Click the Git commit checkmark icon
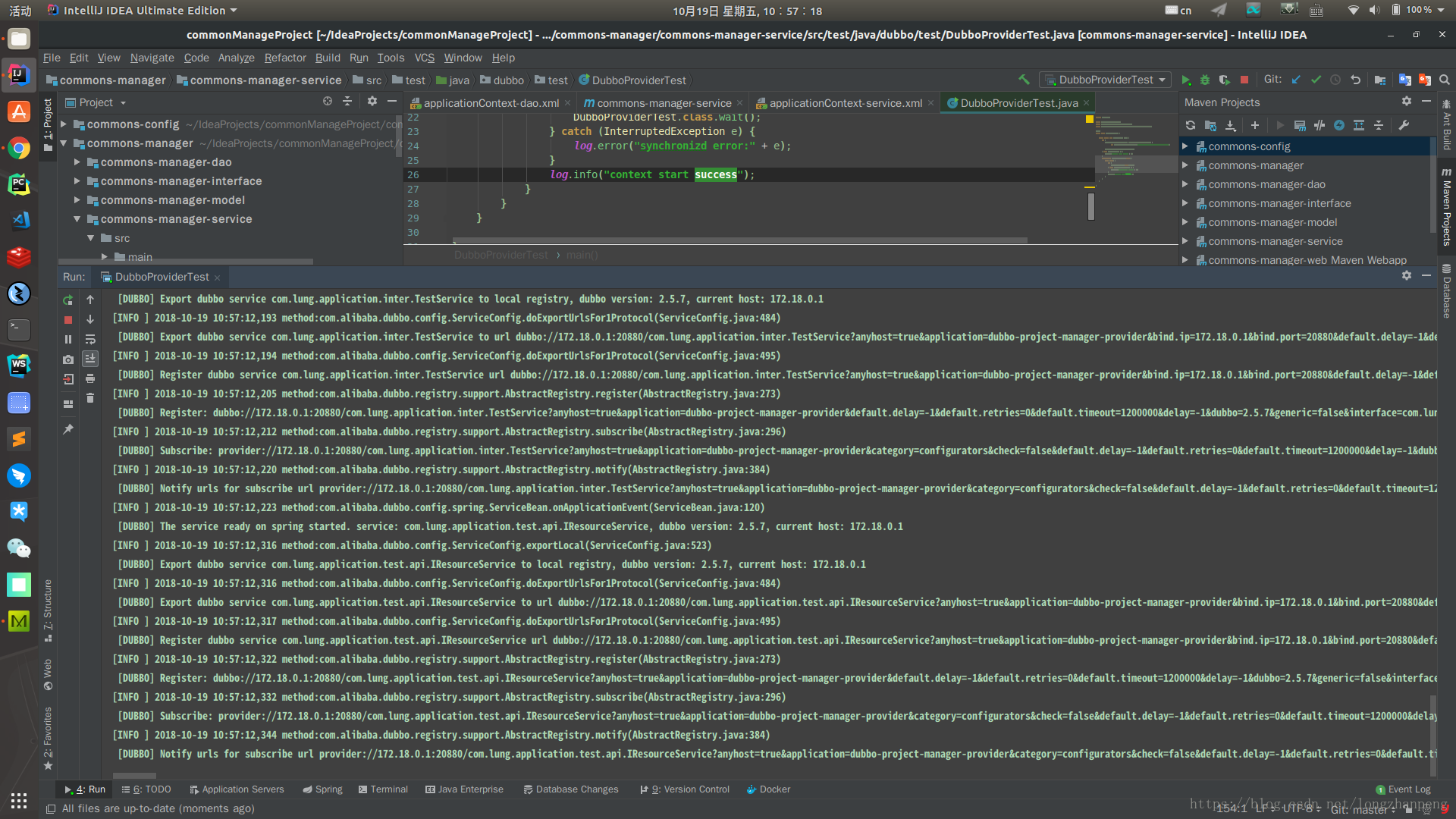Image resolution: width=1456 pixels, height=819 pixels. 1316,80
